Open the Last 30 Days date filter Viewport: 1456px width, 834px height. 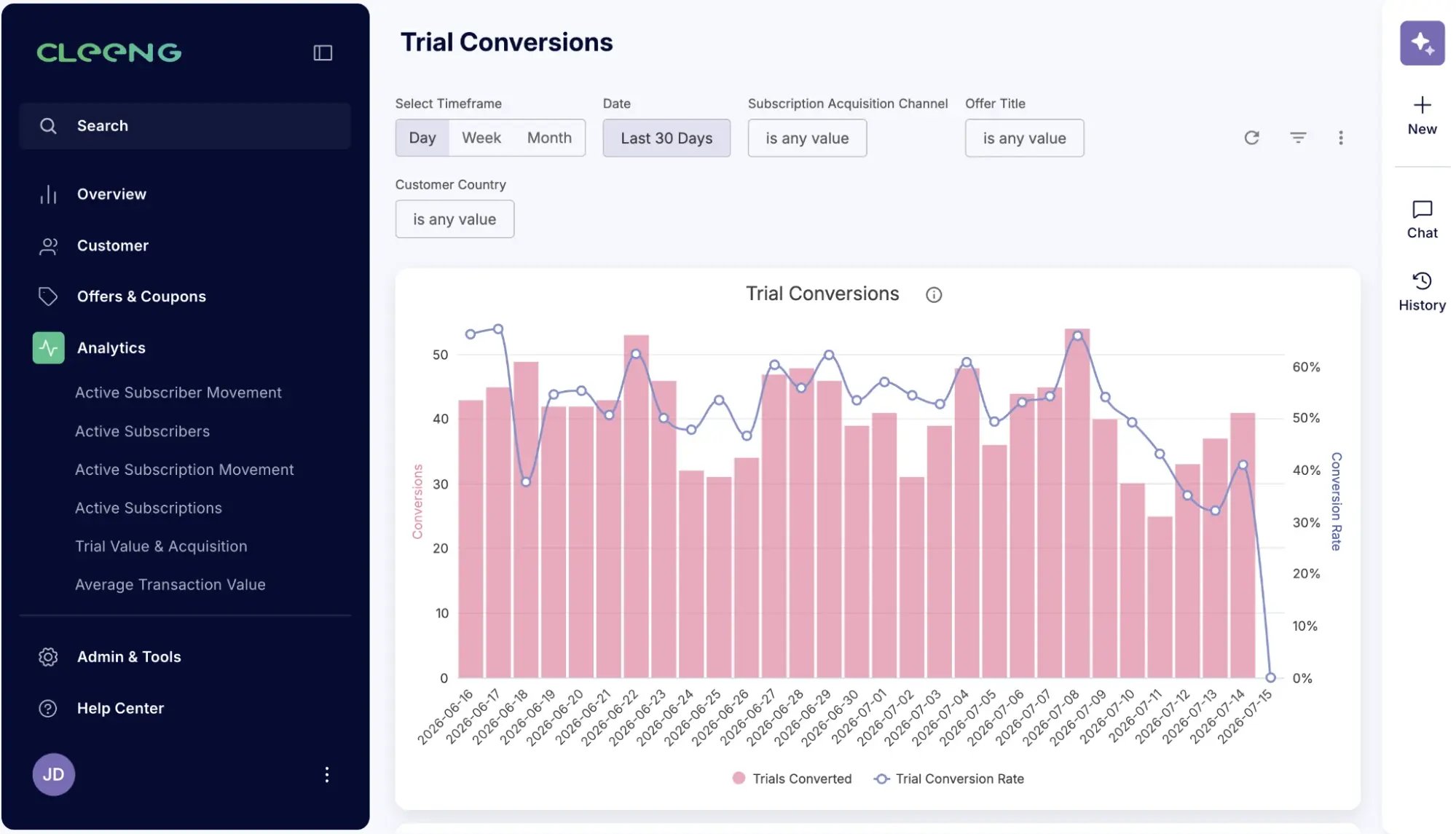(x=666, y=138)
